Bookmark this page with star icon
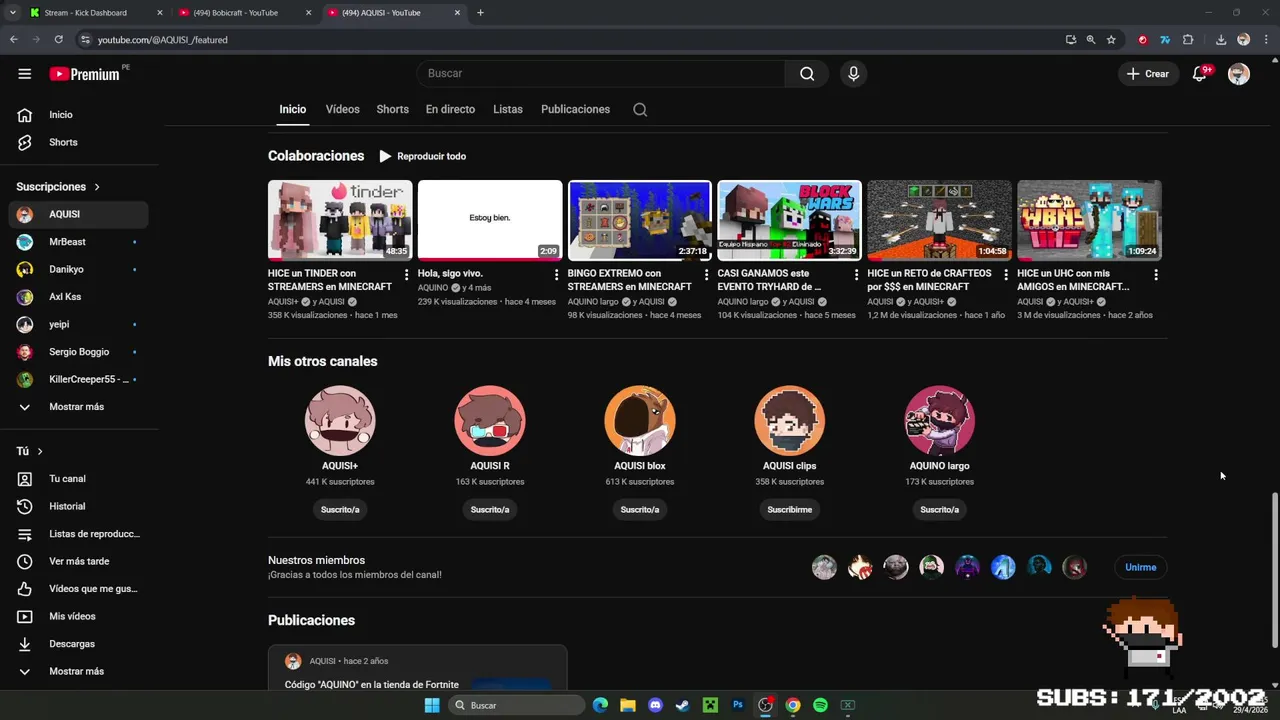Image resolution: width=1280 pixels, height=720 pixels. [x=1111, y=40]
